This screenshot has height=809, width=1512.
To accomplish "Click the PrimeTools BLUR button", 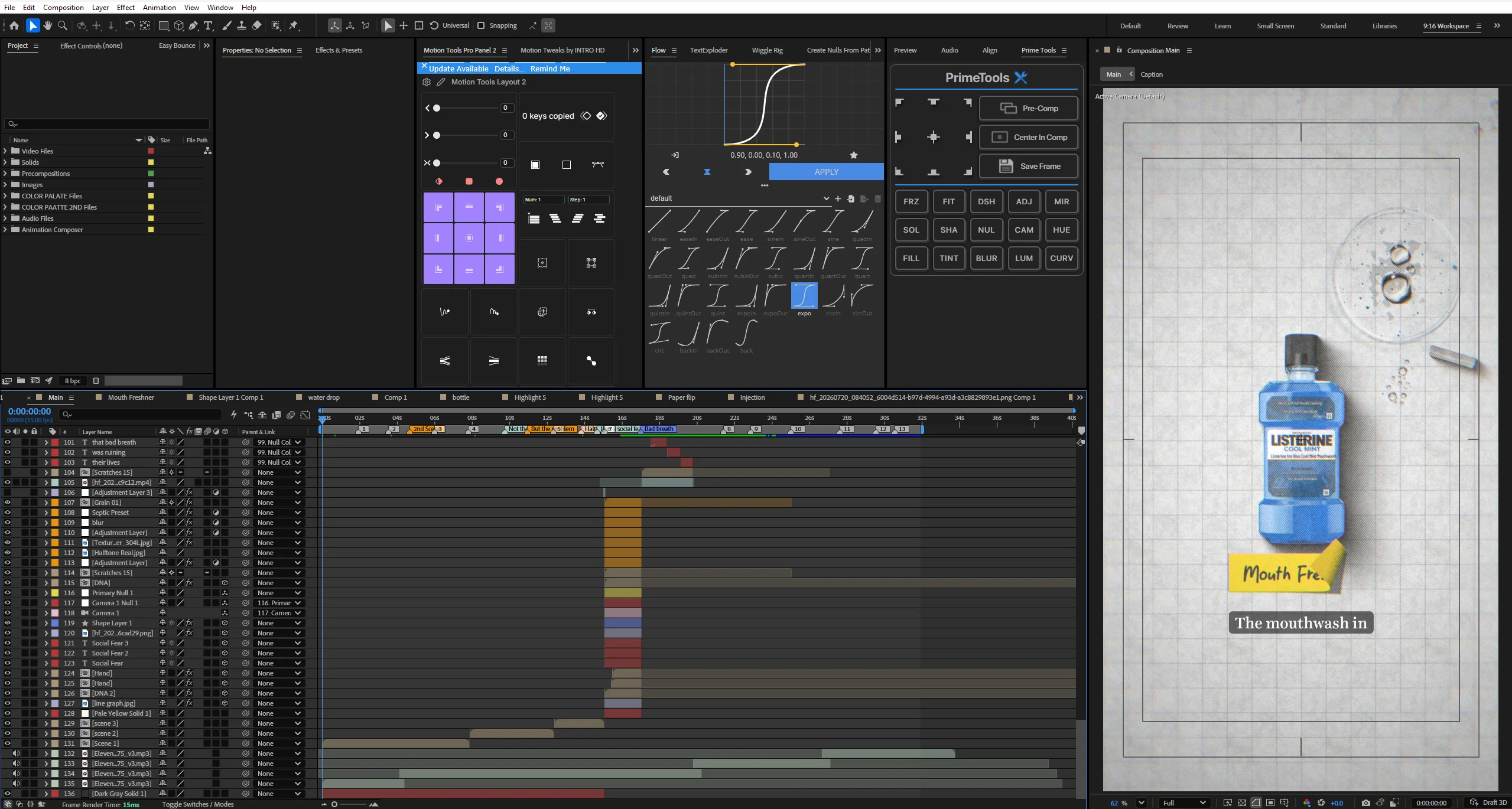I will 986,258.
